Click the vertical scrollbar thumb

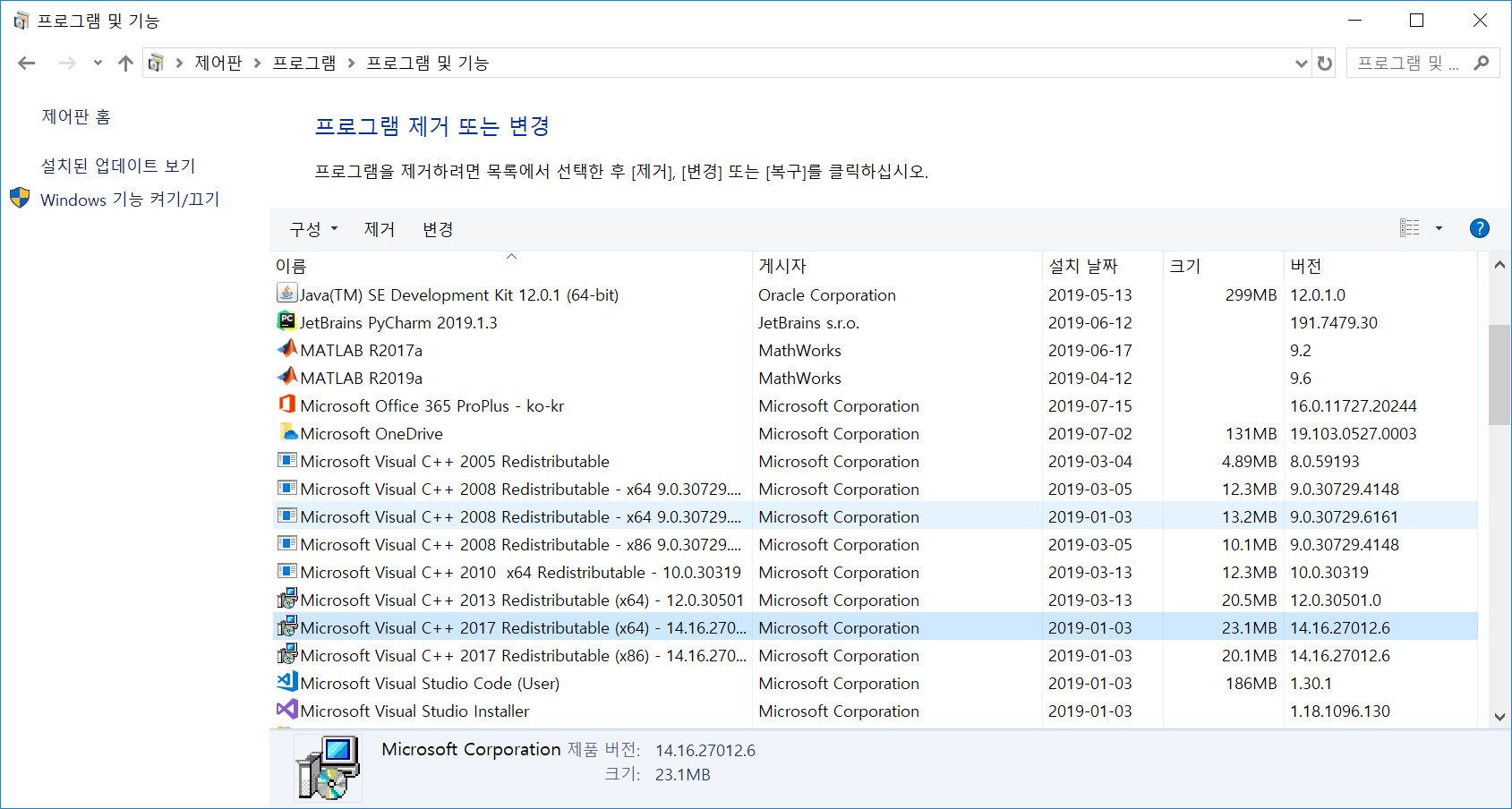(x=1499, y=374)
